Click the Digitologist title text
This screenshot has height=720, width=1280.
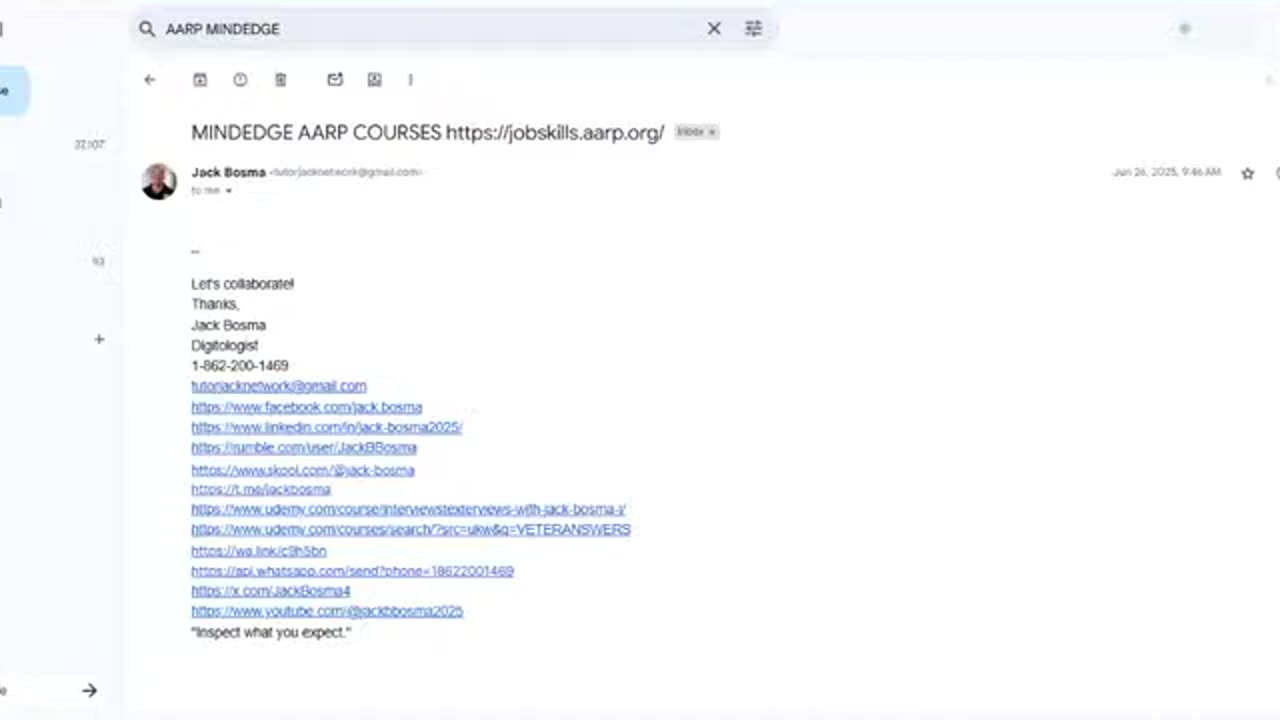click(x=225, y=345)
